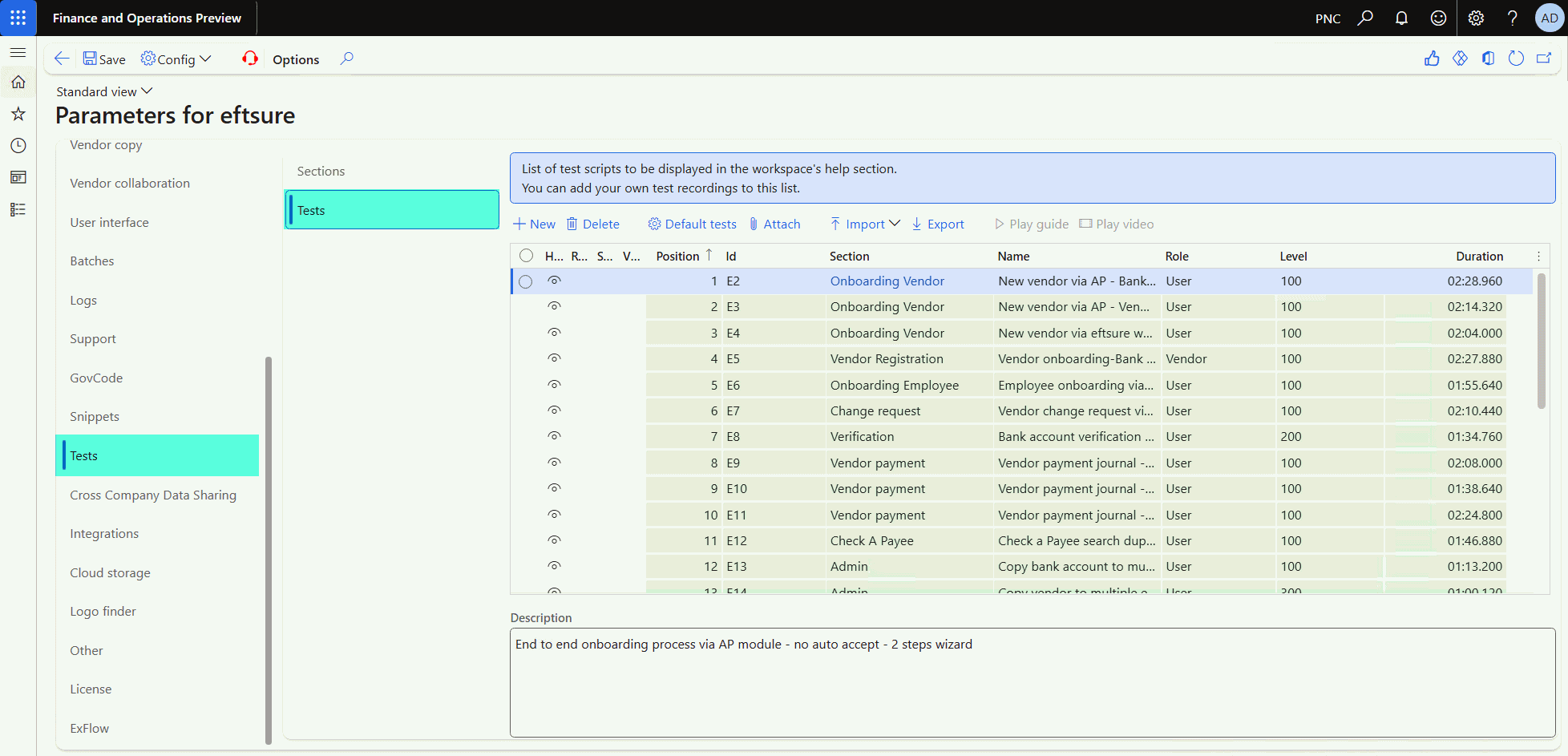Delete the selected test
1568x756 pixels.
pyautogui.click(x=593, y=224)
